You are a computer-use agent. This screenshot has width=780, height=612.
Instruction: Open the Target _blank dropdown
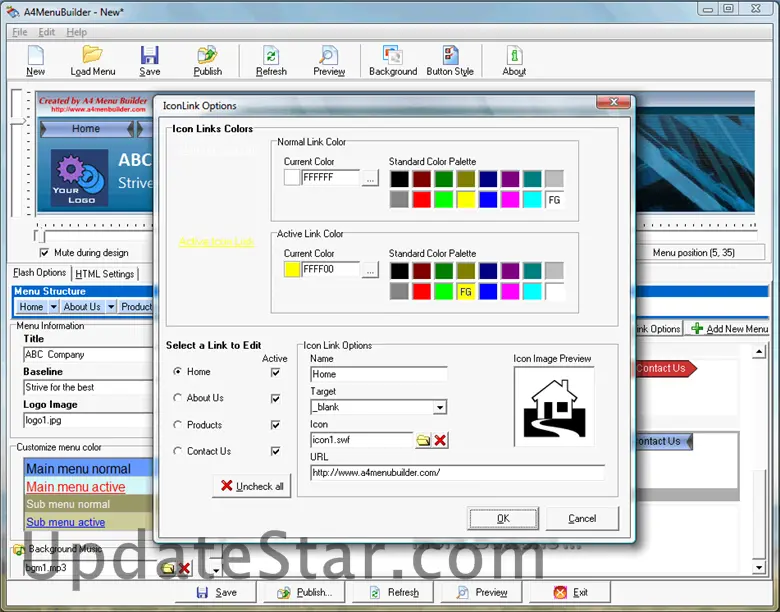[x=439, y=408]
